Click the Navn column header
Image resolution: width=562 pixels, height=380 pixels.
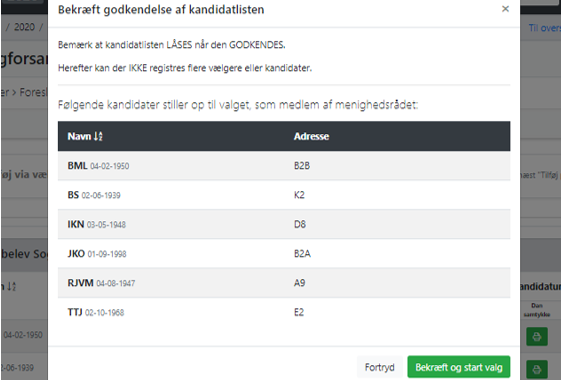point(77,136)
